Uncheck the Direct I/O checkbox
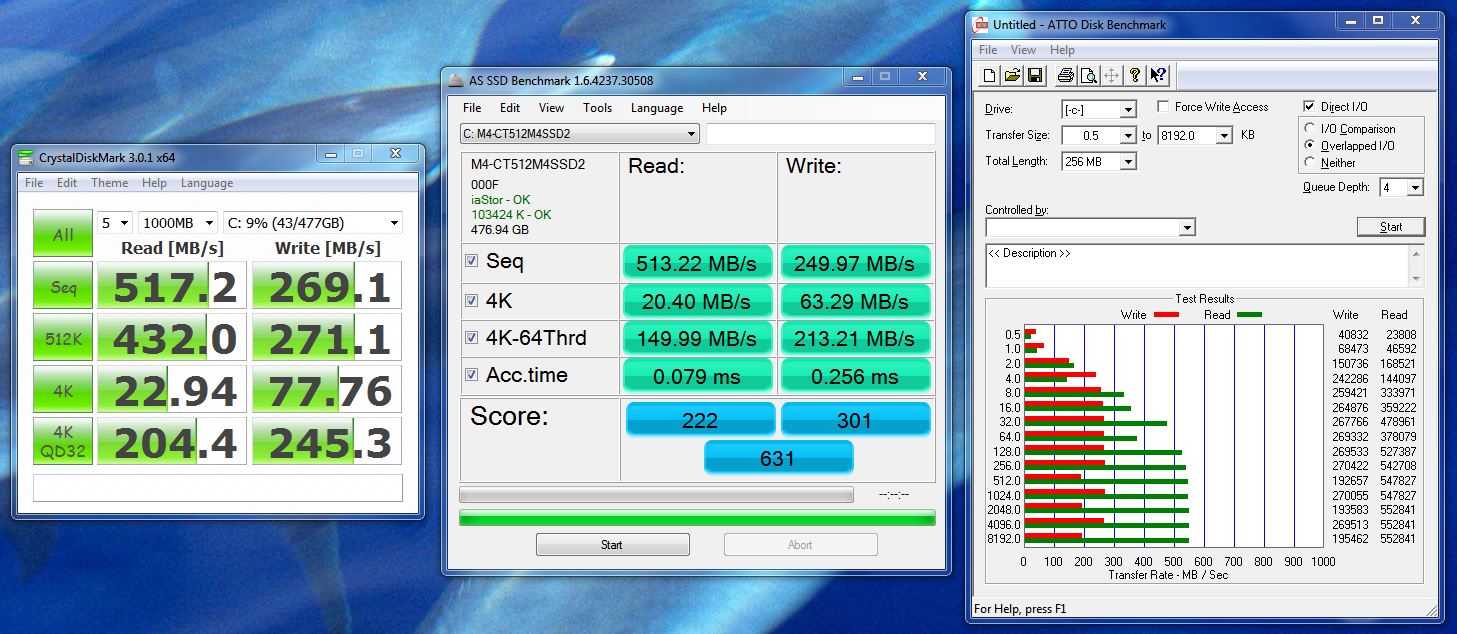The height and width of the screenshot is (634, 1457). point(1309,106)
